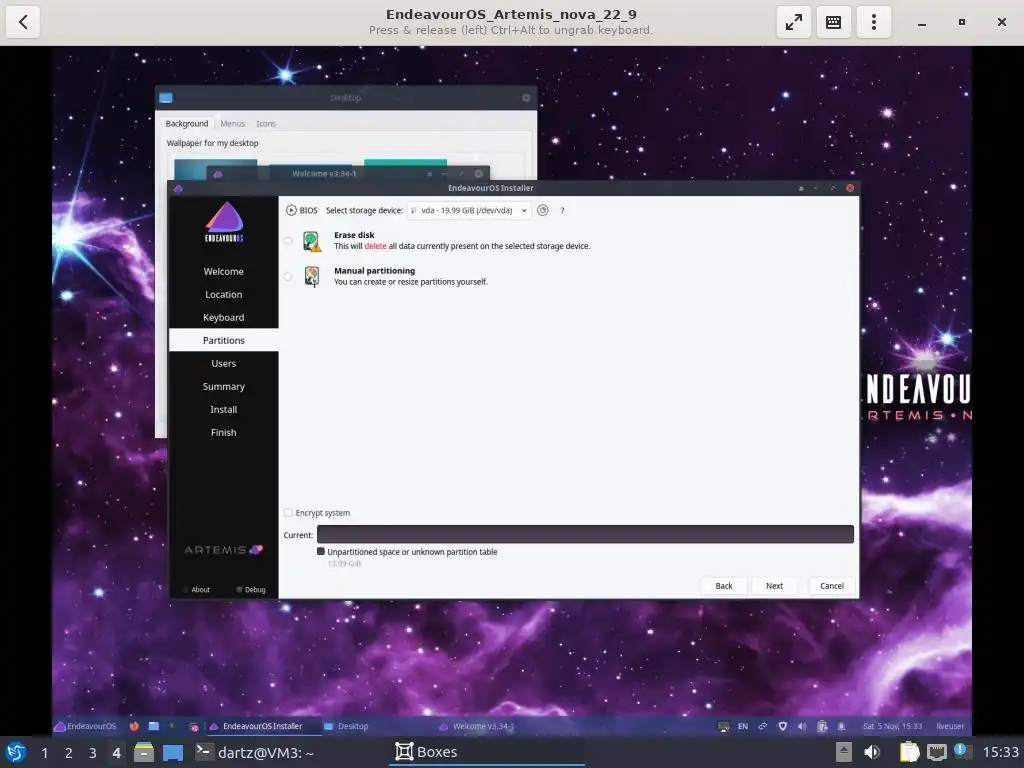This screenshot has height=768, width=1024.
Task: Click the shield tray icon in guest
Action: (782, 726)
